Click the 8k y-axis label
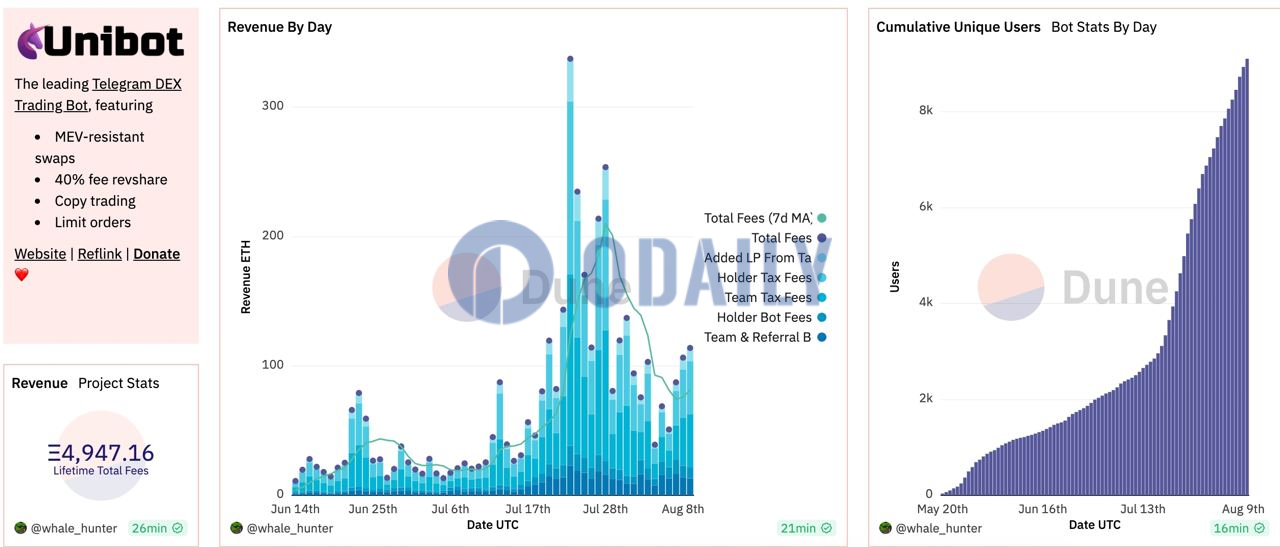Image resolution: width=1280 pixels, height=547 pixels. 926,110
